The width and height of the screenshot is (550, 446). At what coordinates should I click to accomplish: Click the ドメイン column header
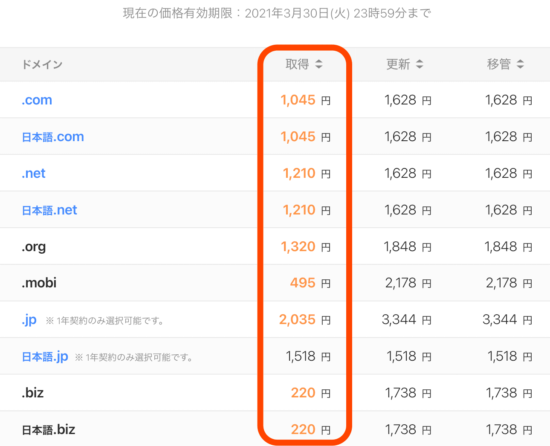point(42,65)
